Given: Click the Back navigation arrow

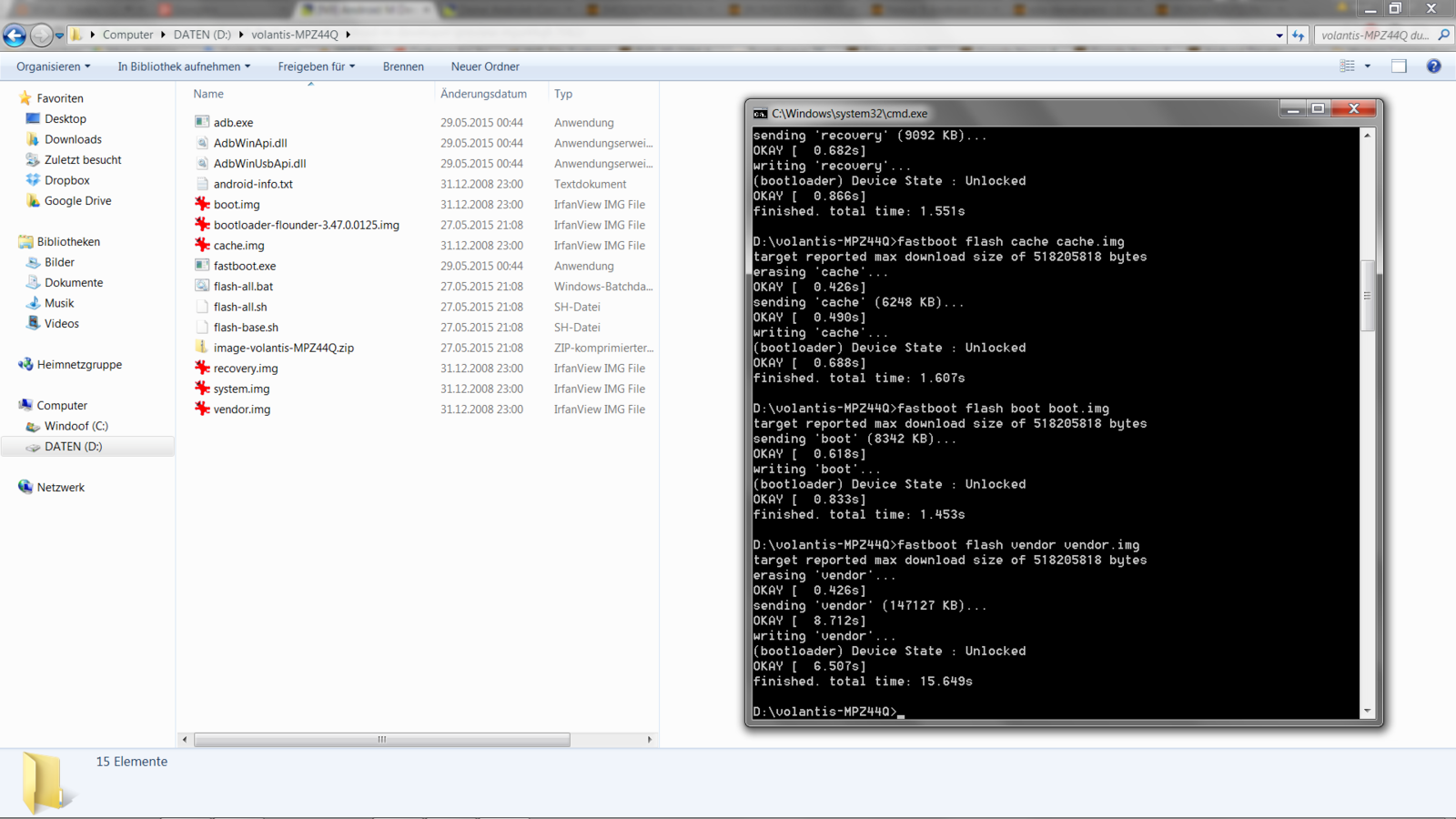Looking at the screenshot, I should [15, 35].
